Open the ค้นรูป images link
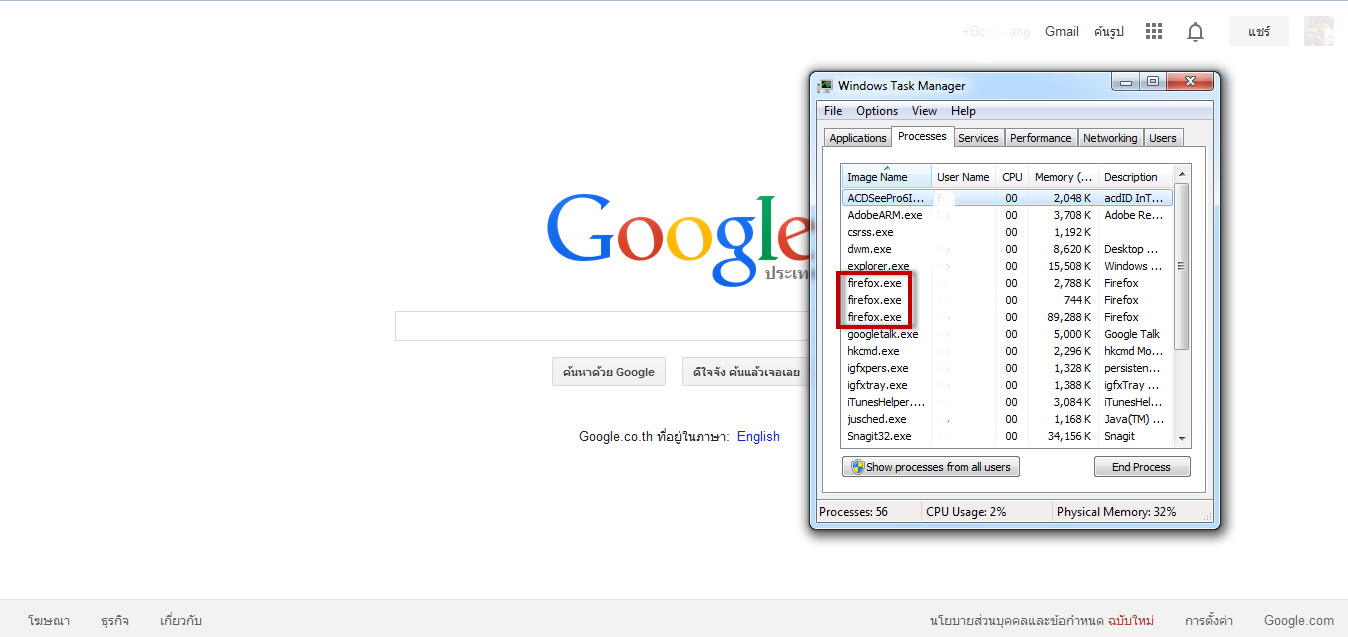1348x637 pixels. coord(1109,32)
